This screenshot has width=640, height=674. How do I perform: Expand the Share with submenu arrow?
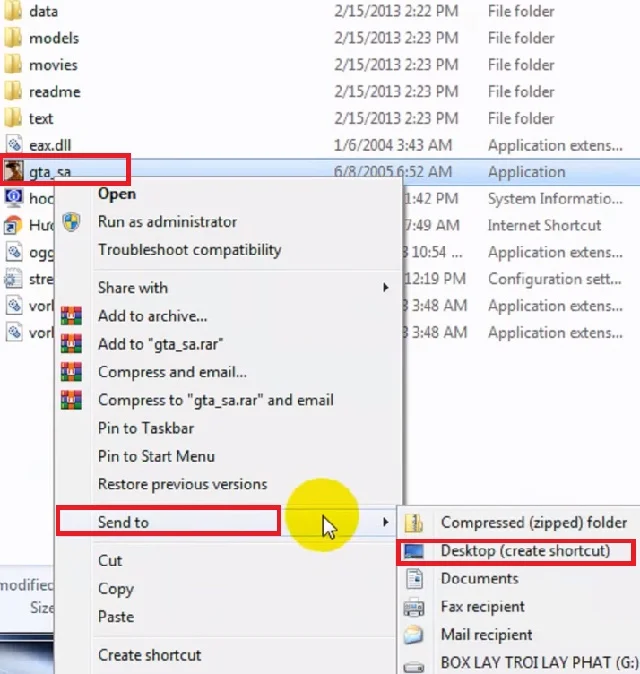coord(386,288)
